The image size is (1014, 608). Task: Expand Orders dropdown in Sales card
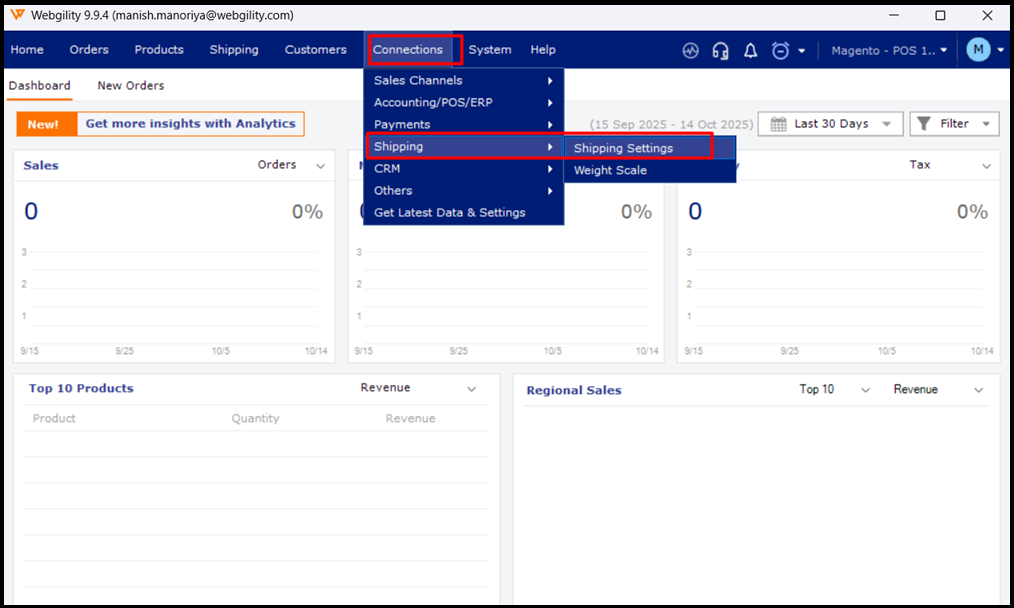pyautogui.click(x=320, y=166)
